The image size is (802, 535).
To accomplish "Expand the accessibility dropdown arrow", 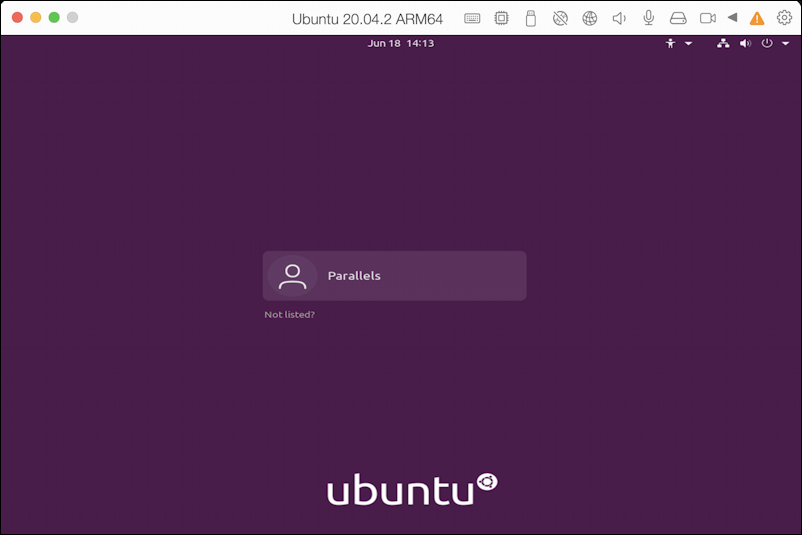I will (688, 43).
